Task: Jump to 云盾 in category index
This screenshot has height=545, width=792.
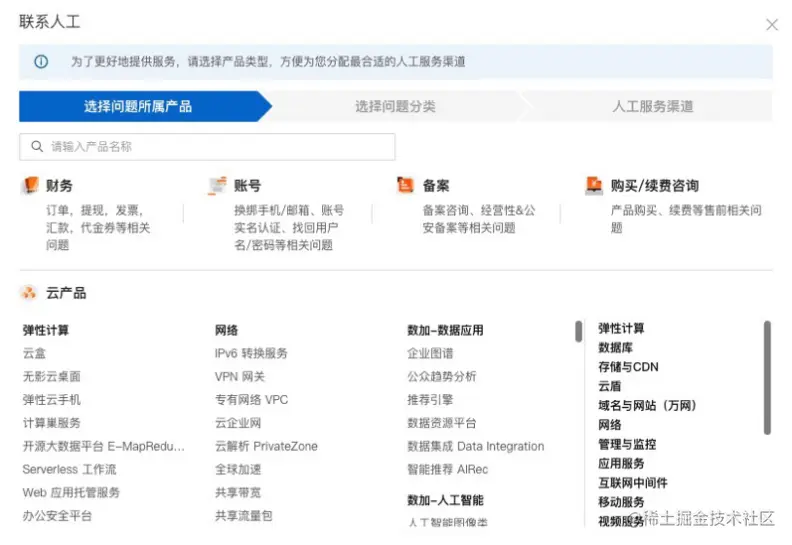Action: 609,386
